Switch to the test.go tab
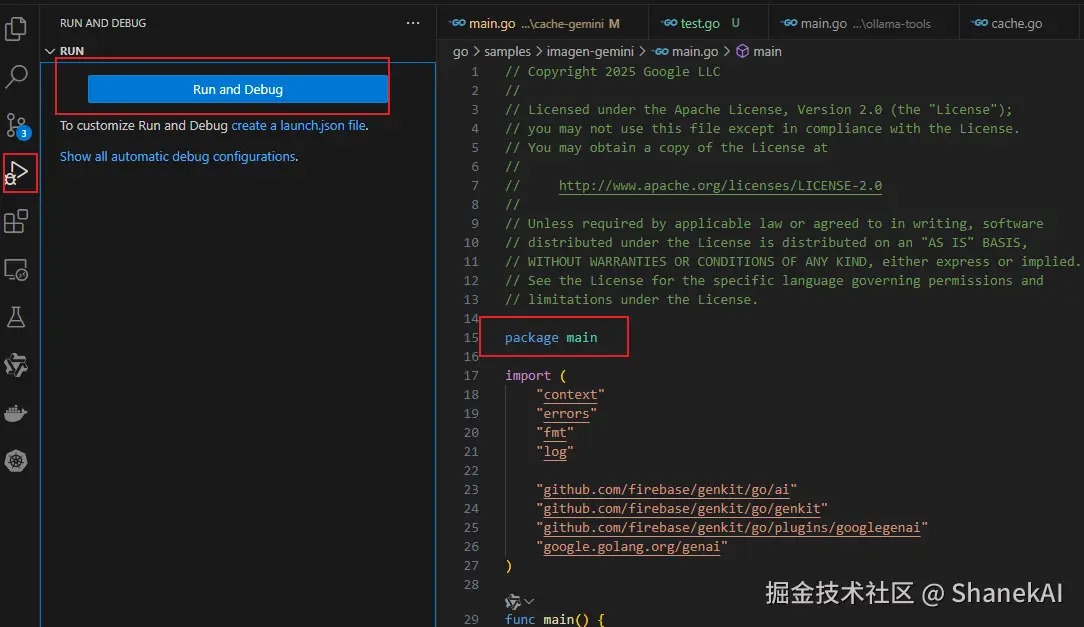Viewport: 1084px width, 627px height. [x=708, y=24]
